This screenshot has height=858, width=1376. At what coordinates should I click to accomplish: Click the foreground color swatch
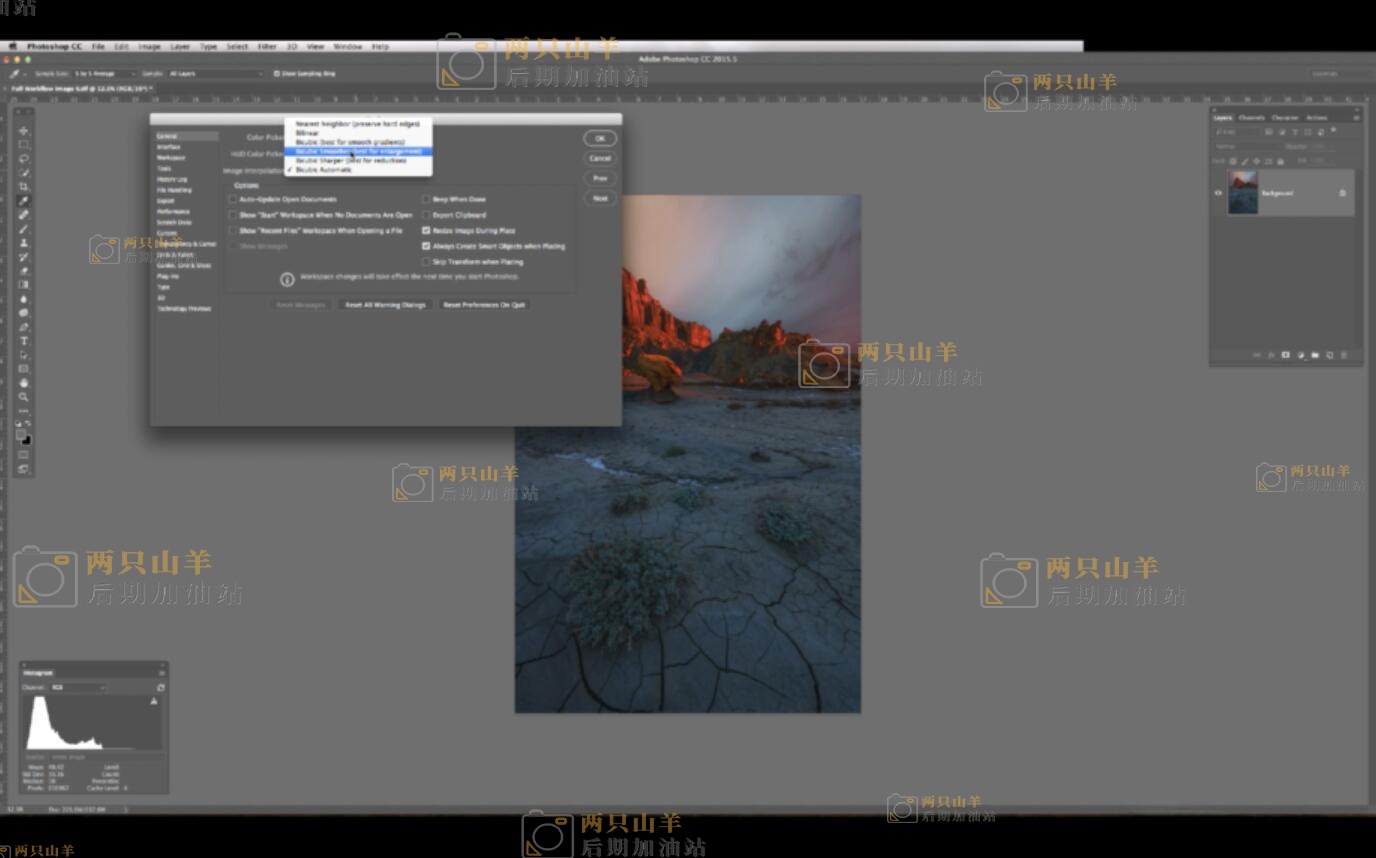tap(21, 436)
